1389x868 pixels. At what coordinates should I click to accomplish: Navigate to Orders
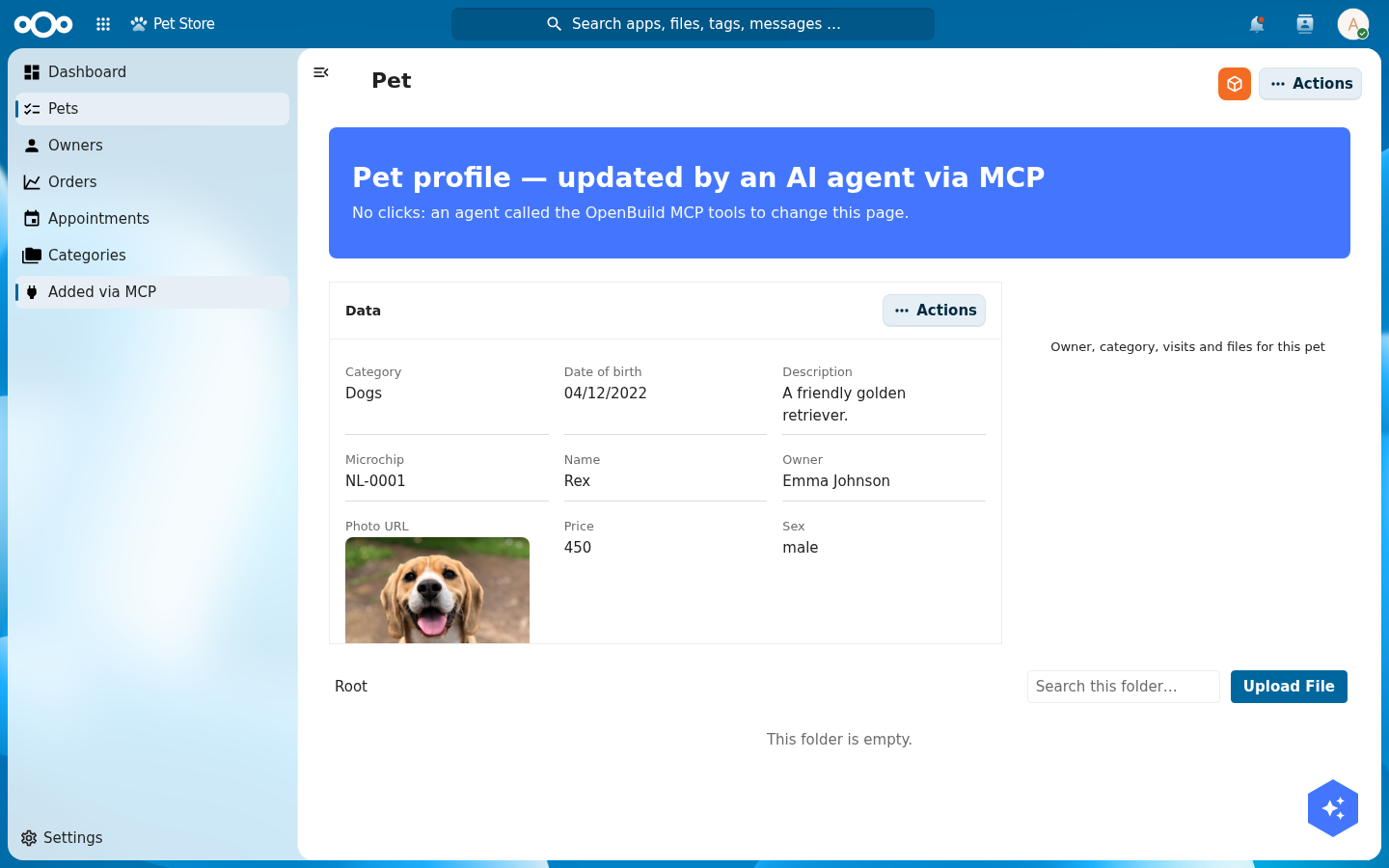[x=152, y=182]
